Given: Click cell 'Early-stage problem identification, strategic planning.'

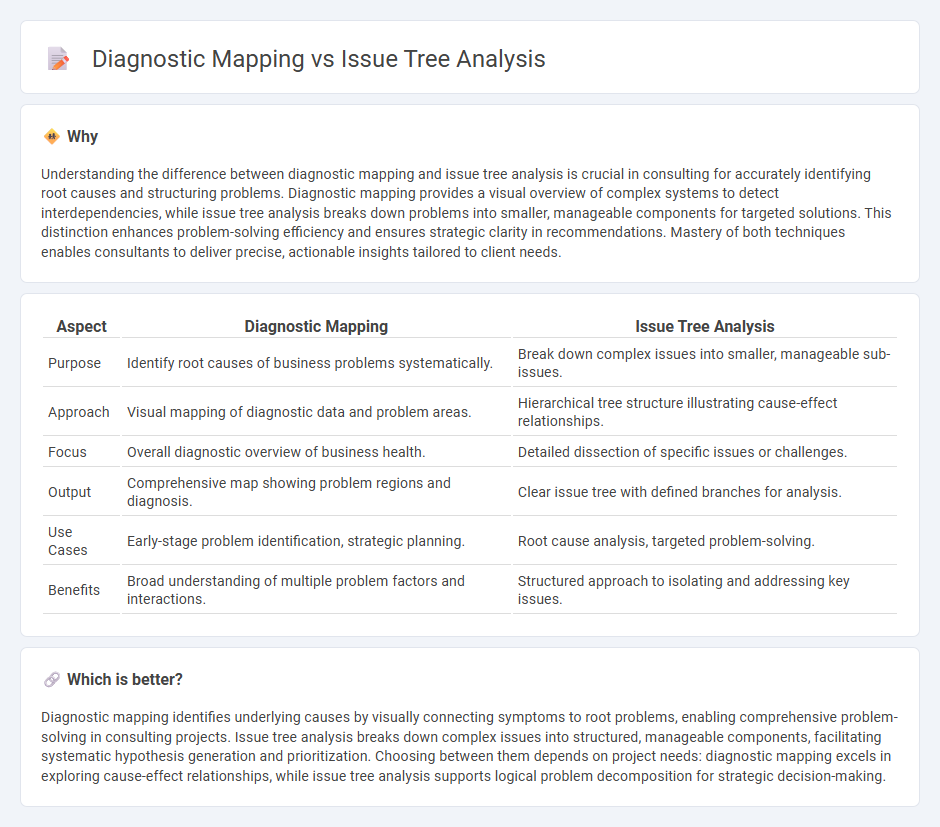Looking at the screenshot, I should (316, 541).
